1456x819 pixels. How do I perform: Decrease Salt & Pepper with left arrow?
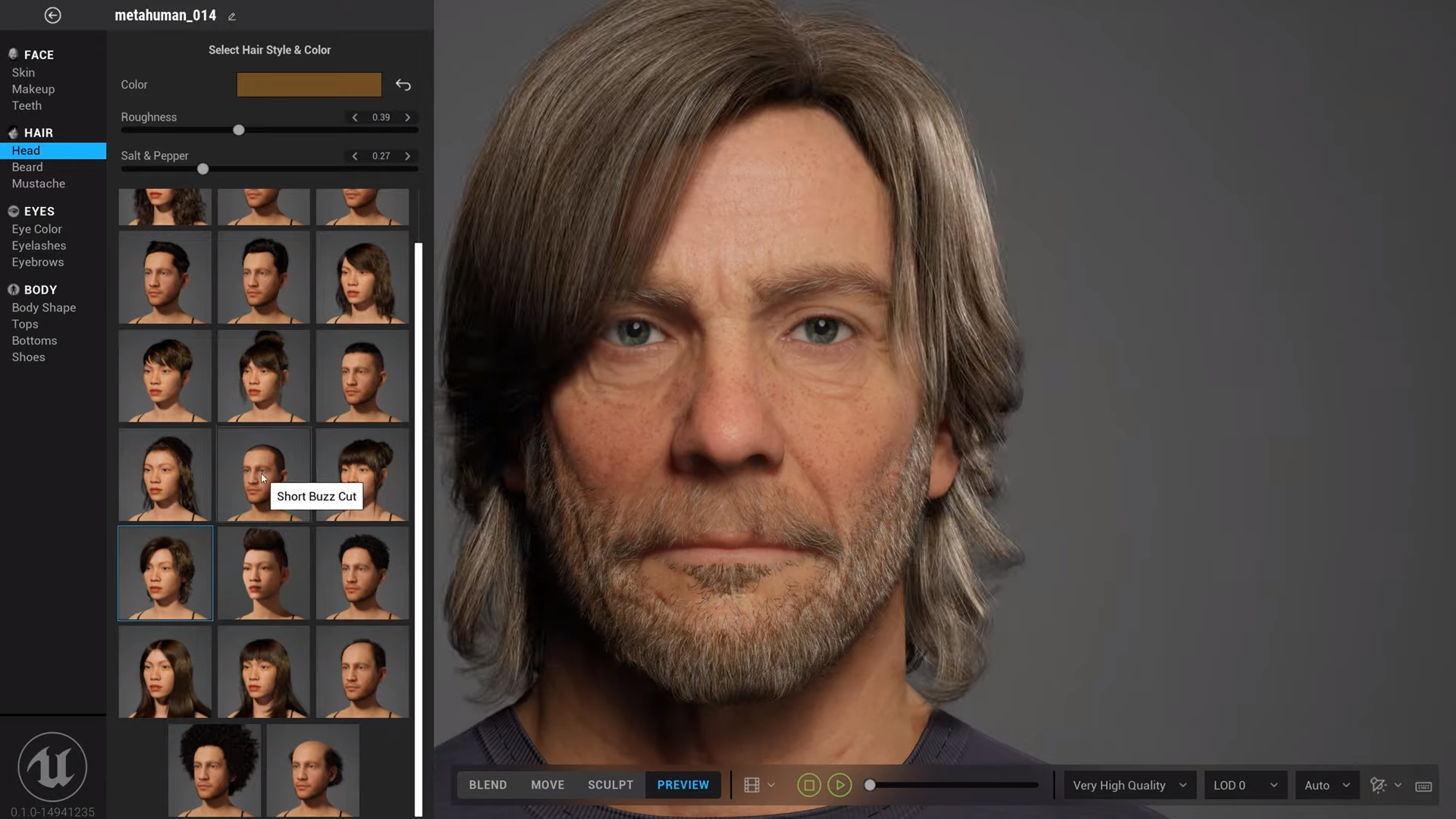click(355, 155)
